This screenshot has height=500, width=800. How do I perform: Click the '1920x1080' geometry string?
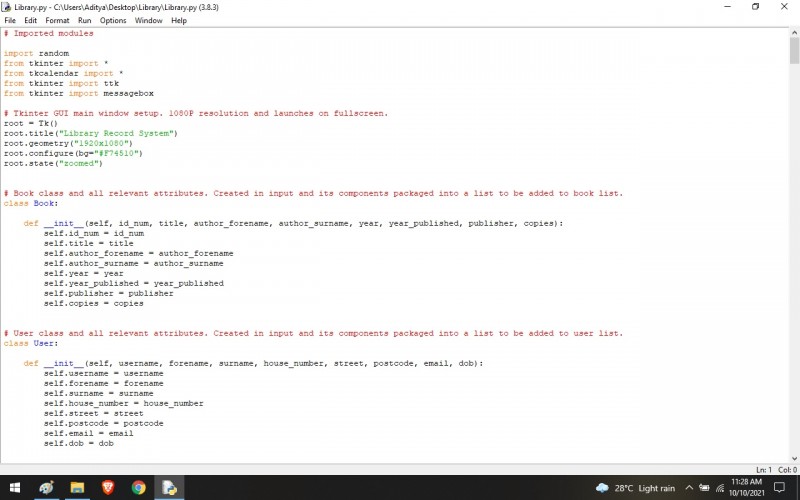[x=101, y=143]
